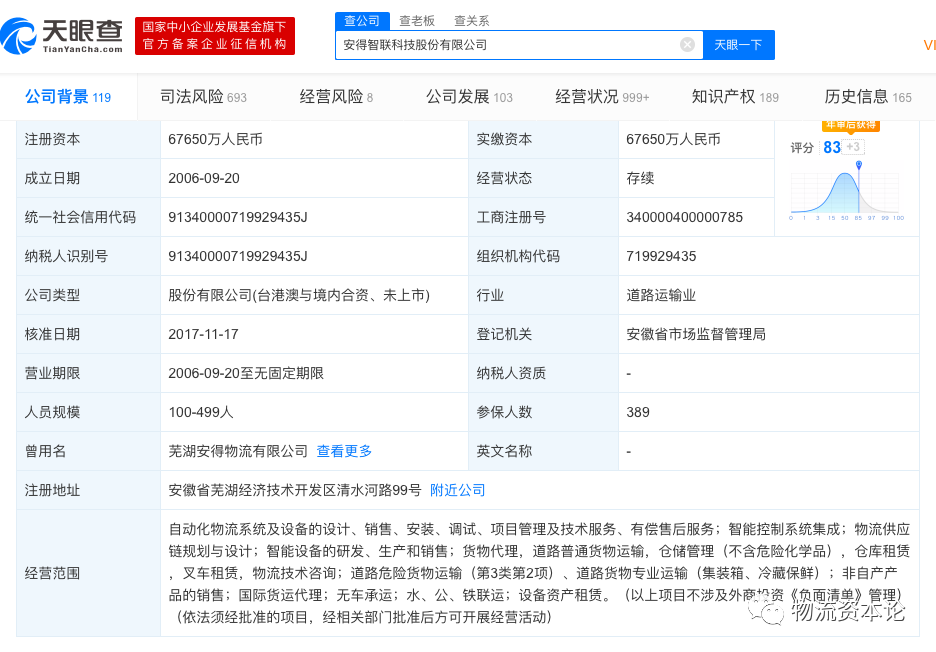Open the 历史信息 section tab
The height and width of the screenshot is (652, 936).
[x=868, y=97]
